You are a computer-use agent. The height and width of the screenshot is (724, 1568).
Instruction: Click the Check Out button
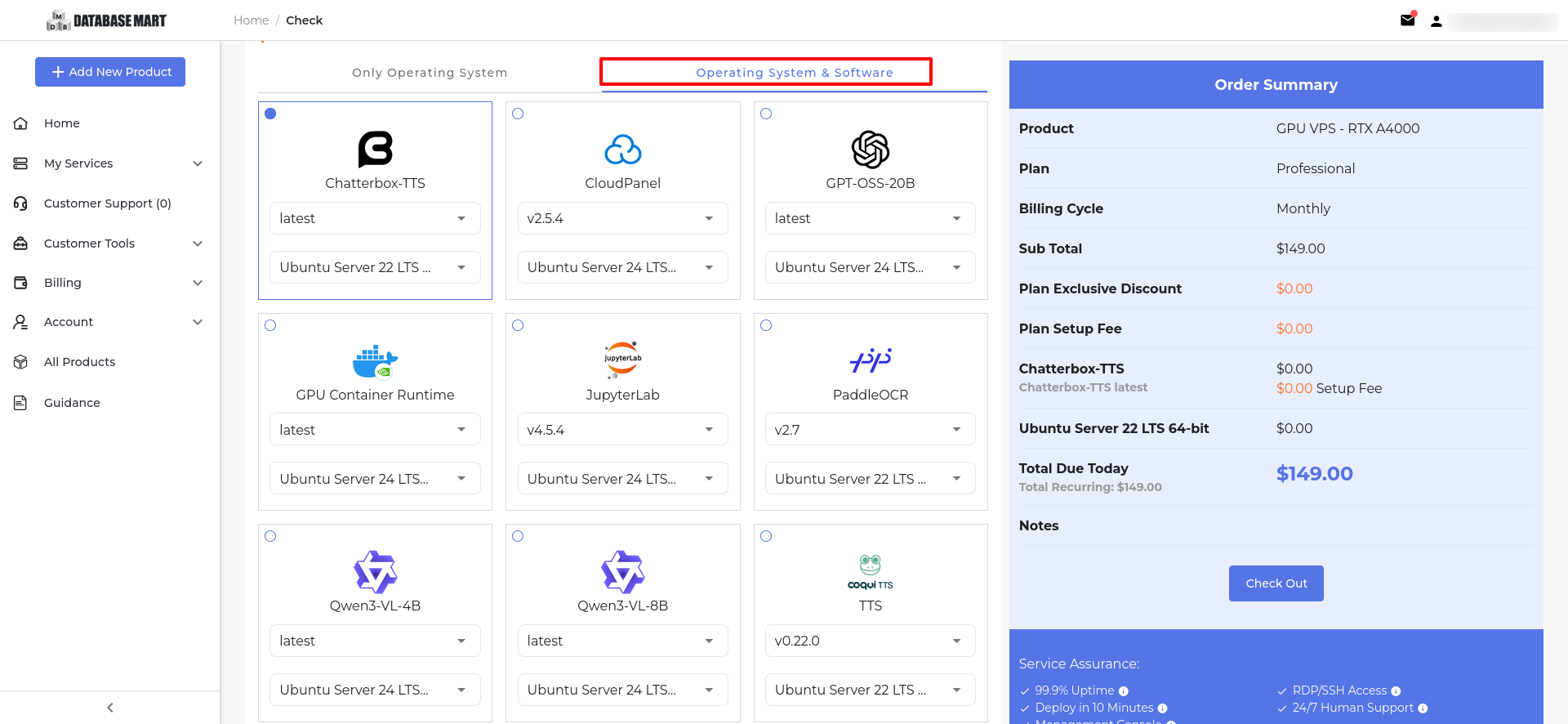pyautogui.click(x=1276, y=583)
